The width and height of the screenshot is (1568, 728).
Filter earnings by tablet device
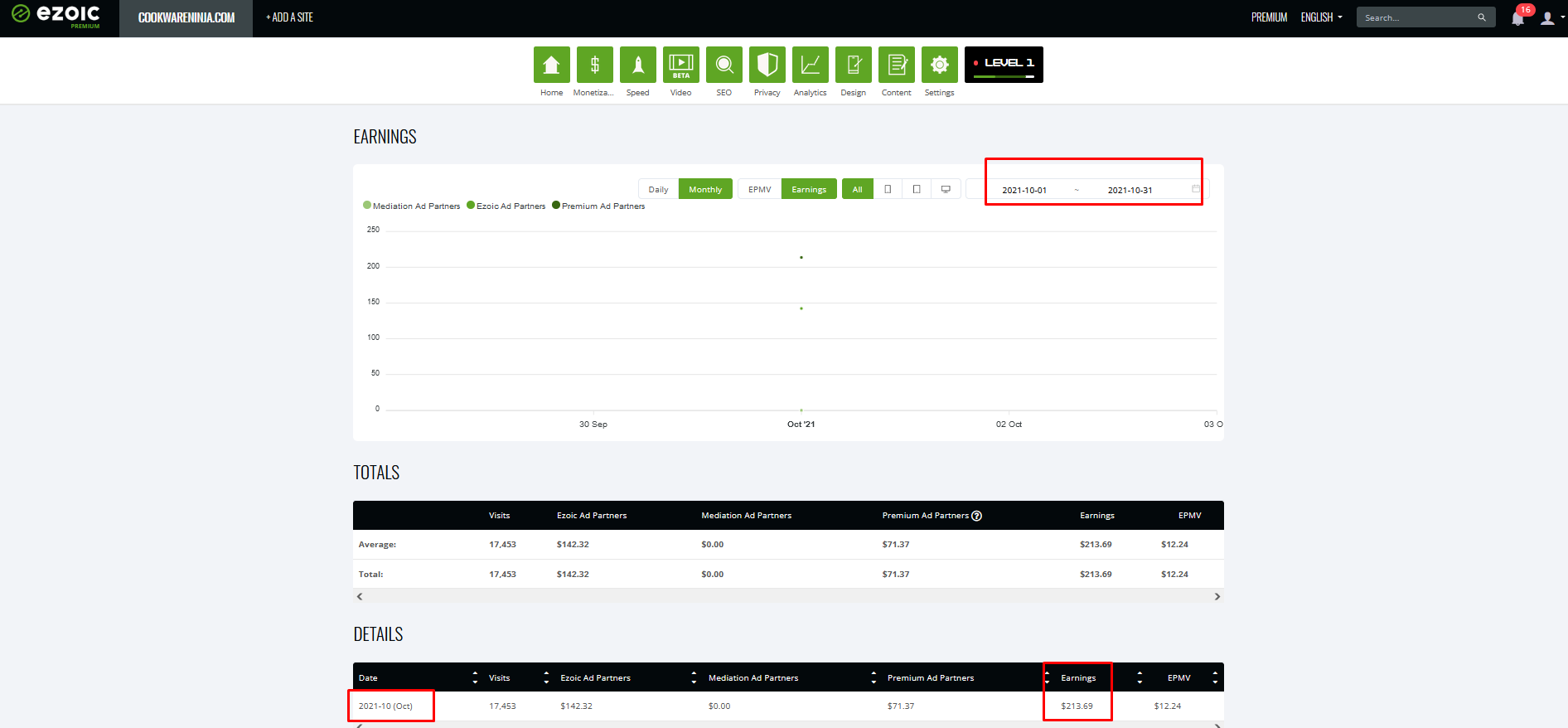click(917, 189)
